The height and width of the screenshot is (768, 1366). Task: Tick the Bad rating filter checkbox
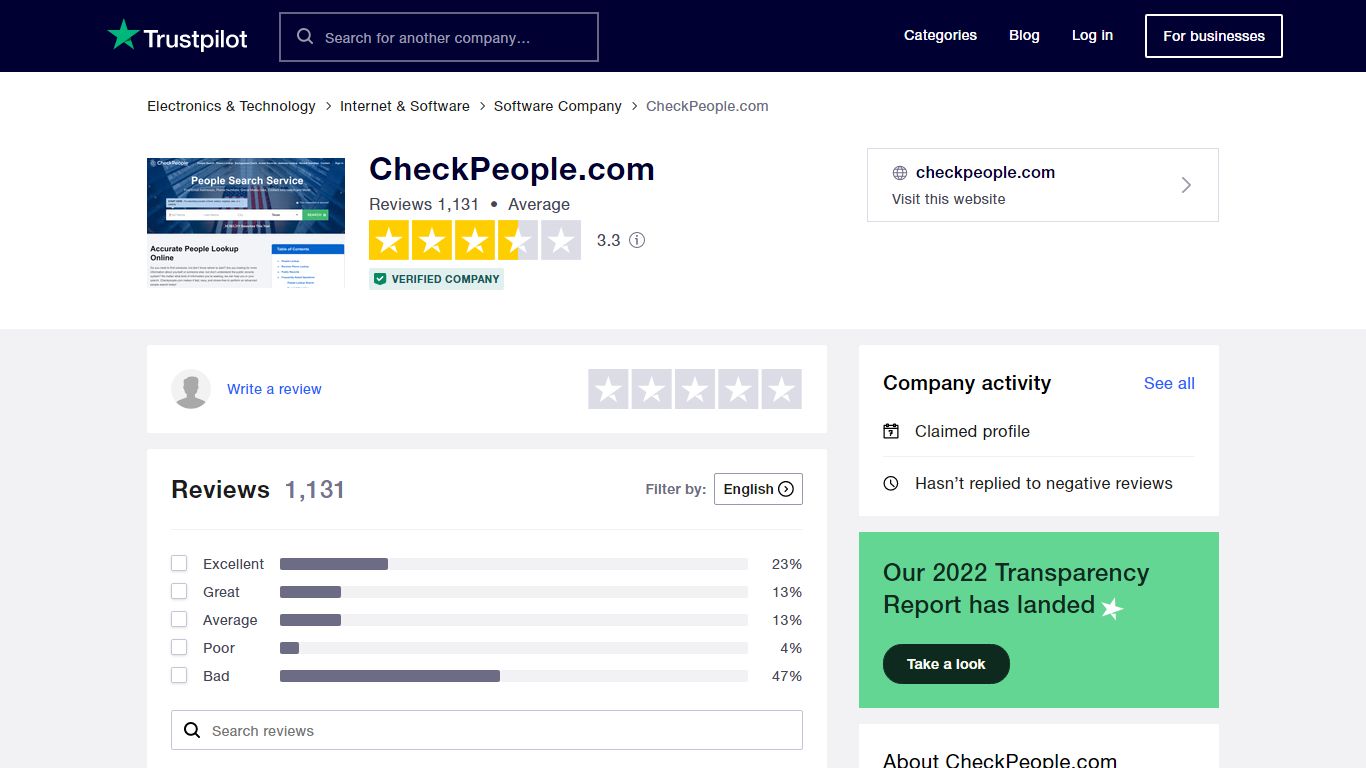[179, 675]
